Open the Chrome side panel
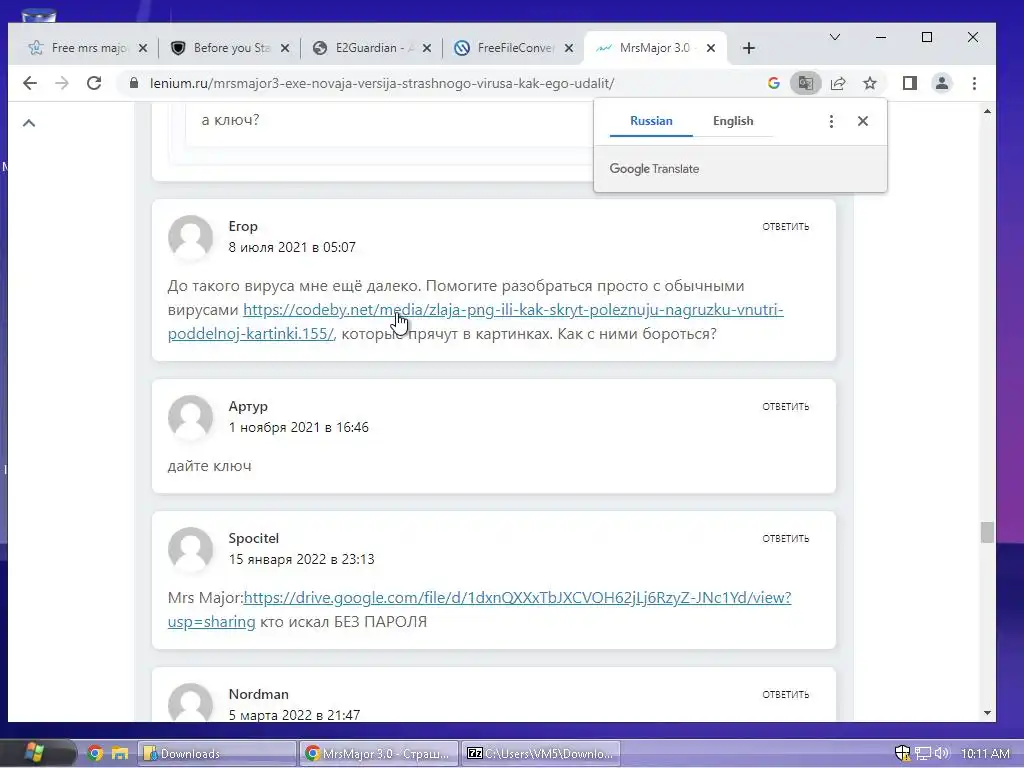 pos(910,83)
